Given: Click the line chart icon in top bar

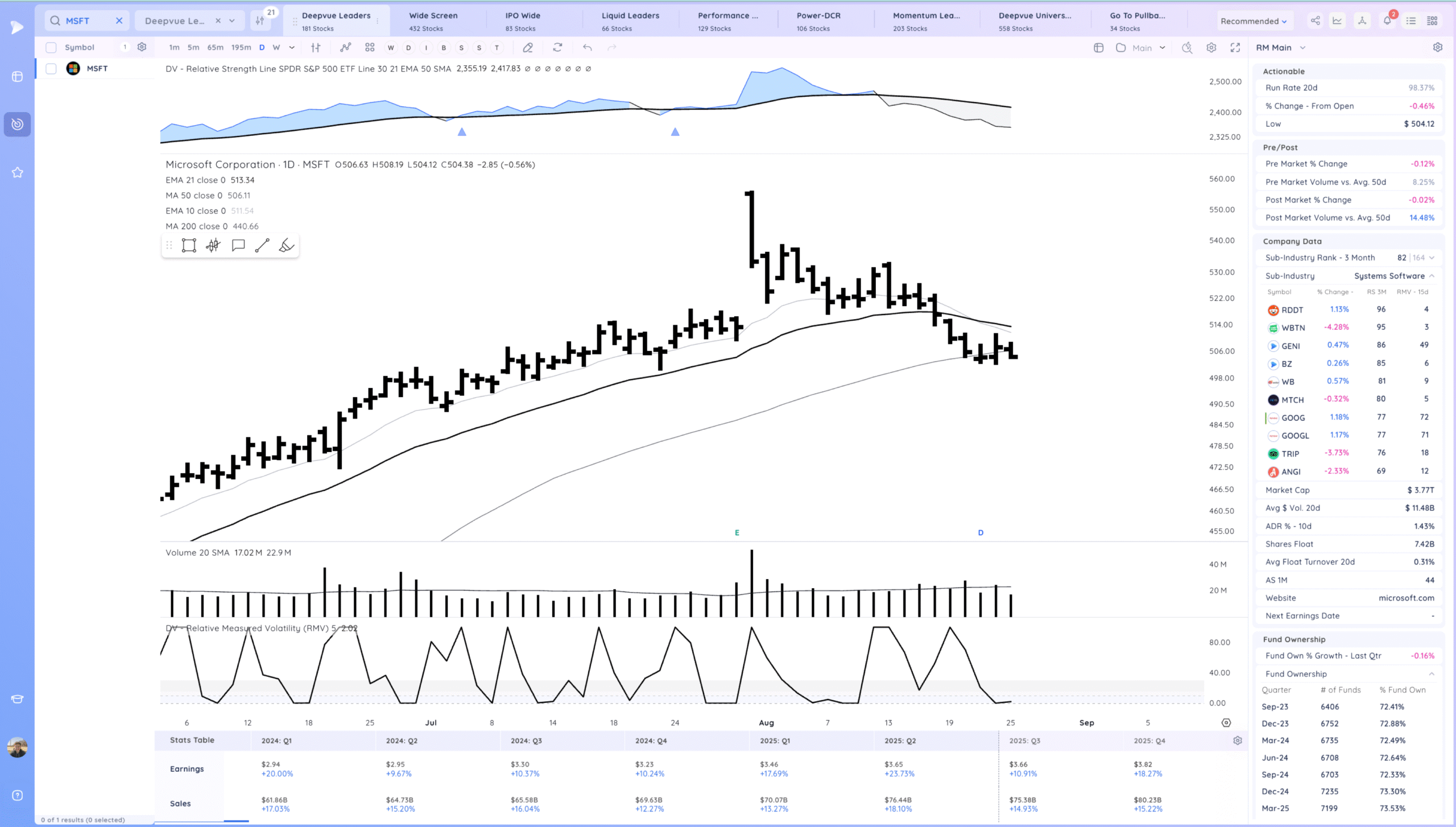Looking at the screenshot, I should click(x=1337, y=21).
